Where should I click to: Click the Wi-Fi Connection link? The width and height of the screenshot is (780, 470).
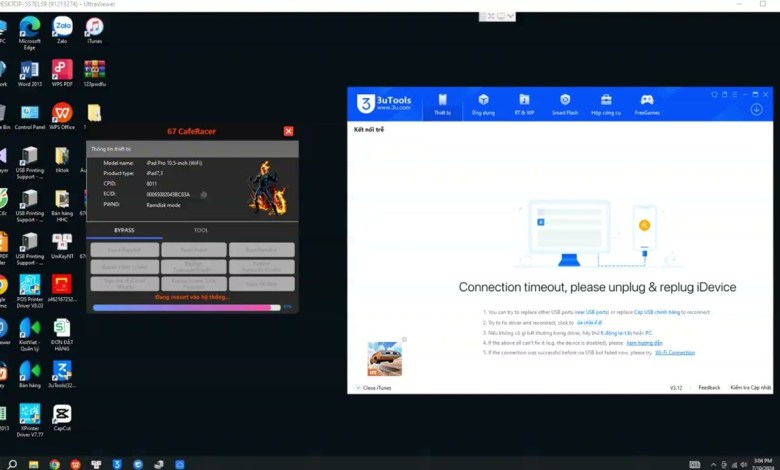674,352
